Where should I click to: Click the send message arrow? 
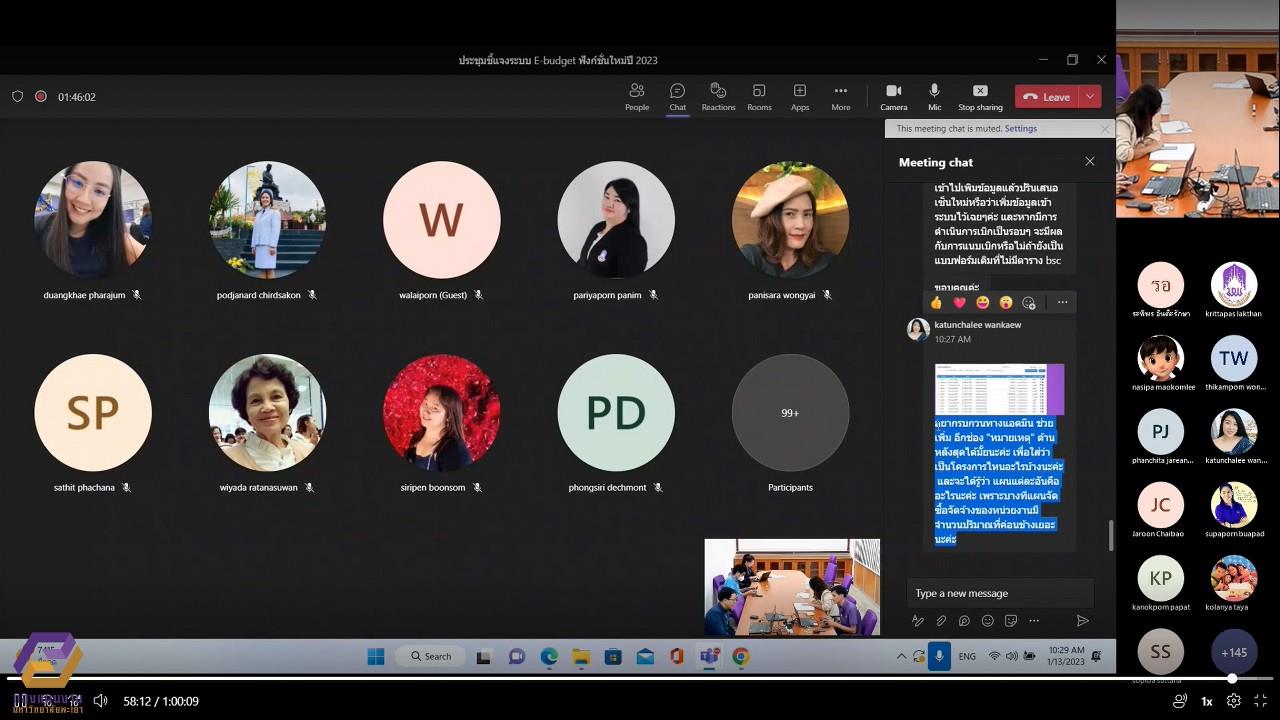1082,621
